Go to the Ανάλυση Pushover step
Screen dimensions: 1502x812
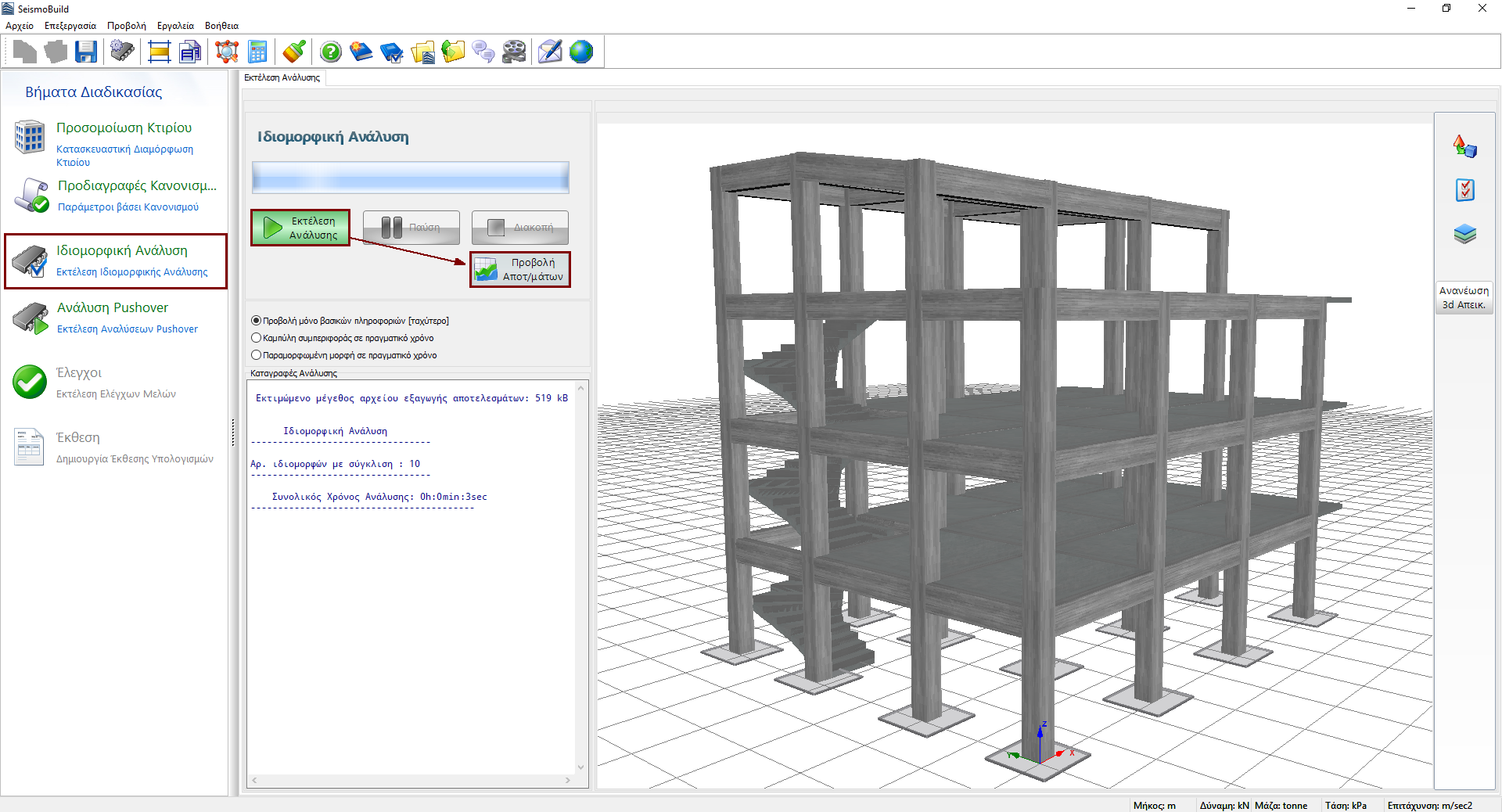(113, 308)
